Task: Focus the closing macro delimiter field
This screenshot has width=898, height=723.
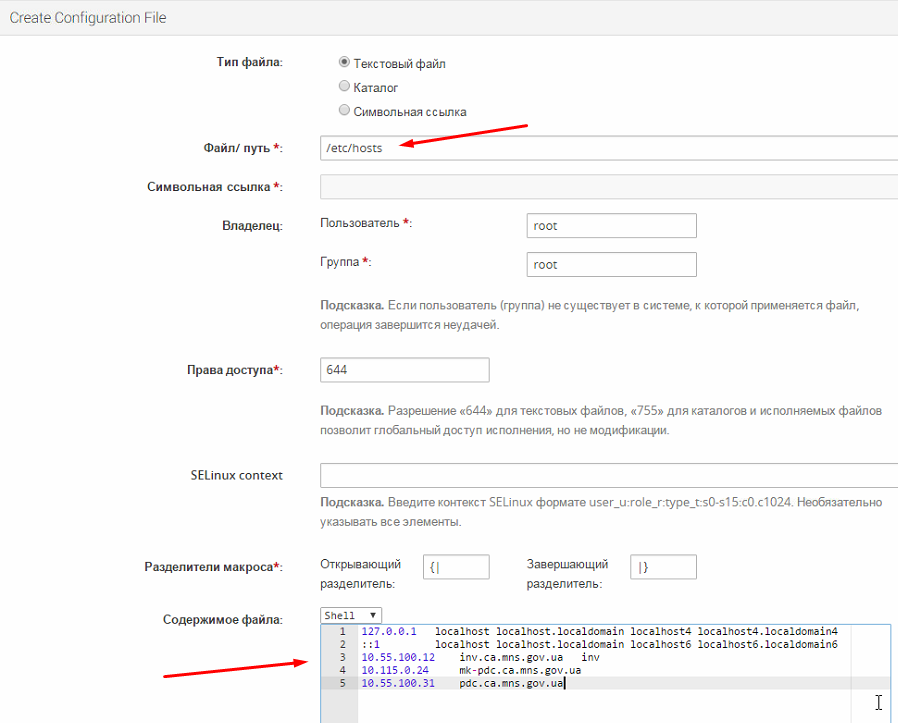Action: click(663, 567)
